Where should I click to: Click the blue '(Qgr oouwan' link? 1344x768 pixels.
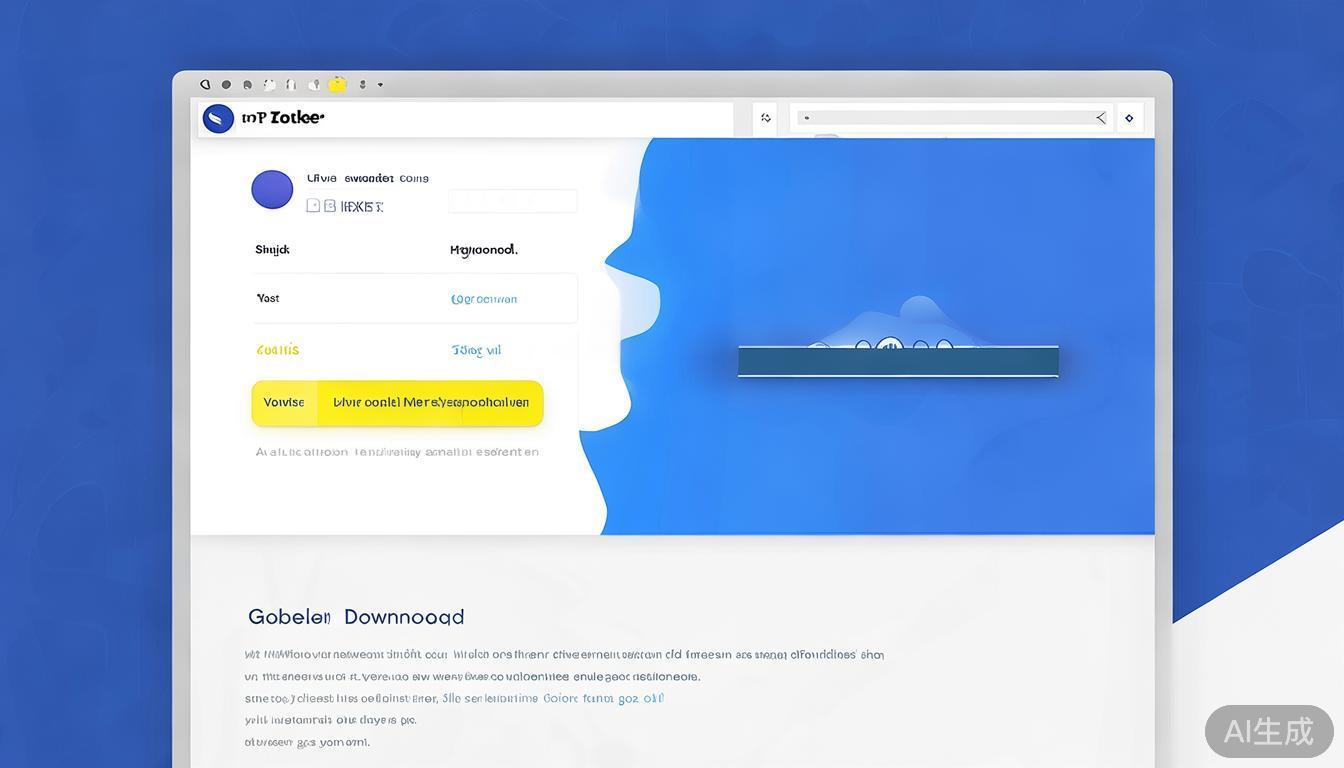pos(484,299)
